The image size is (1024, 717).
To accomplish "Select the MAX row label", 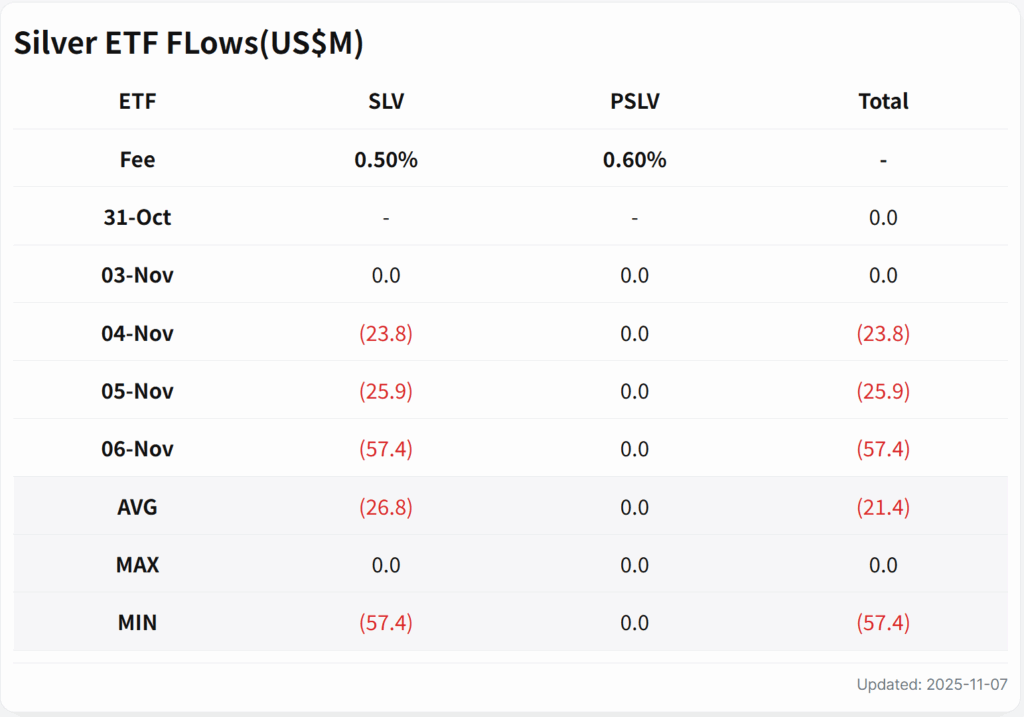I will [x=137, y=565].
